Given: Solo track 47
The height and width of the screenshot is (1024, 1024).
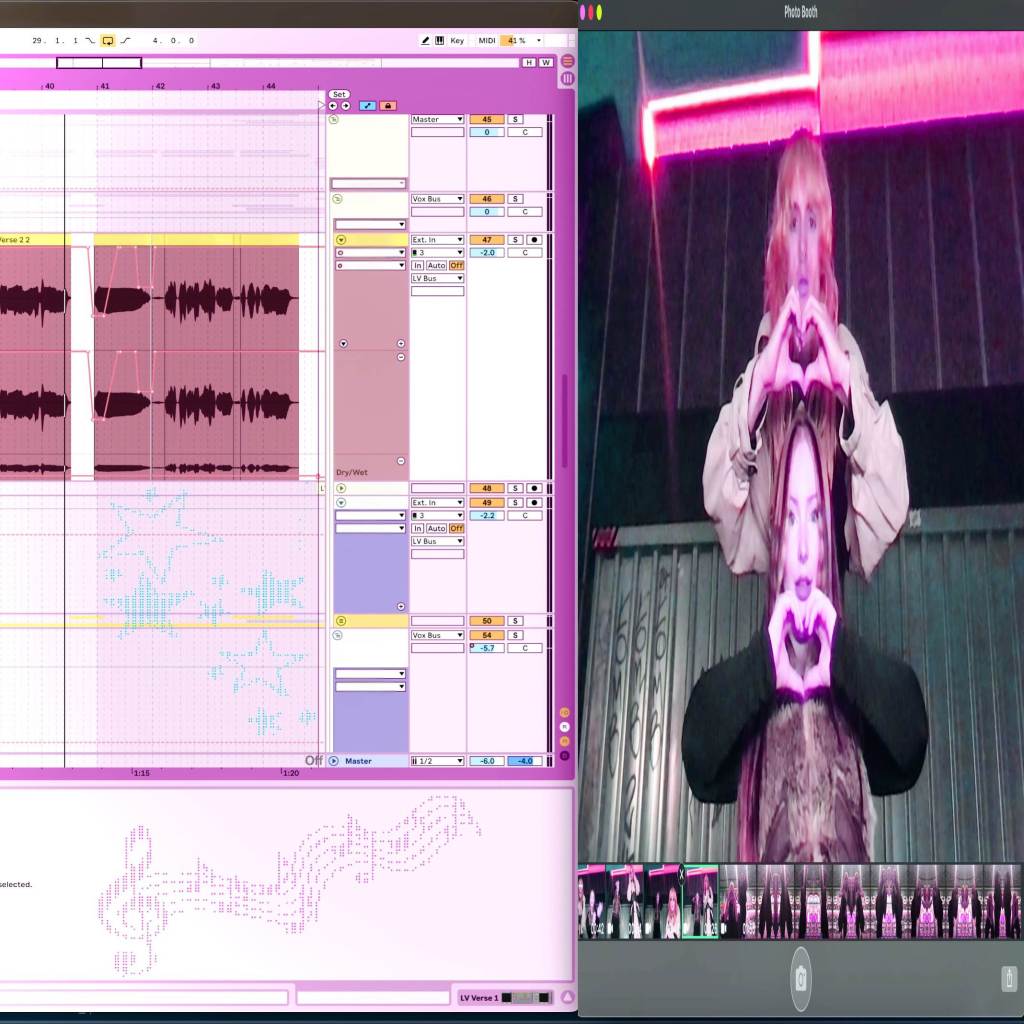Looking at the screenshot, I should (515, 240).
